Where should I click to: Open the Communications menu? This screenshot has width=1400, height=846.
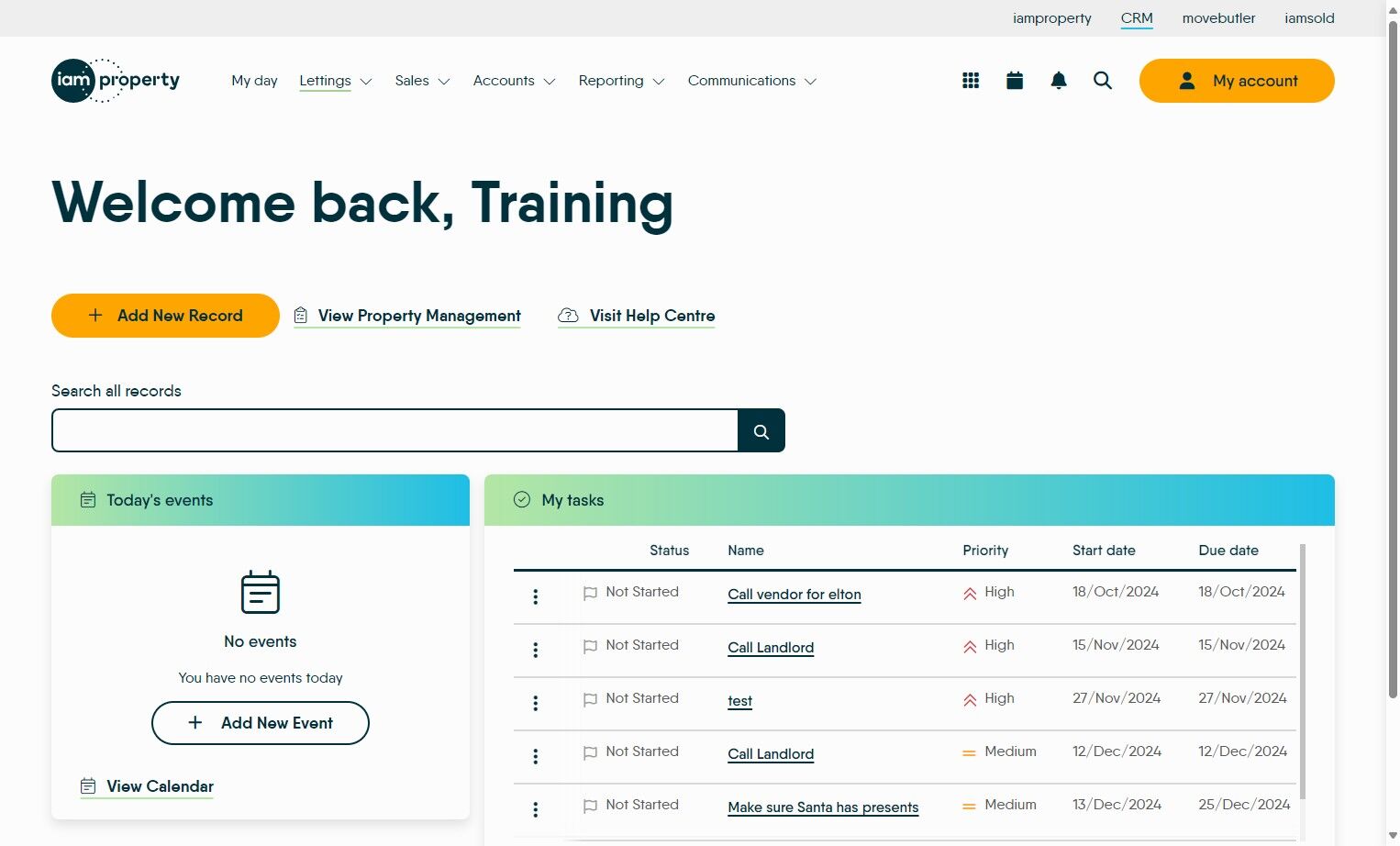(741, 81)
